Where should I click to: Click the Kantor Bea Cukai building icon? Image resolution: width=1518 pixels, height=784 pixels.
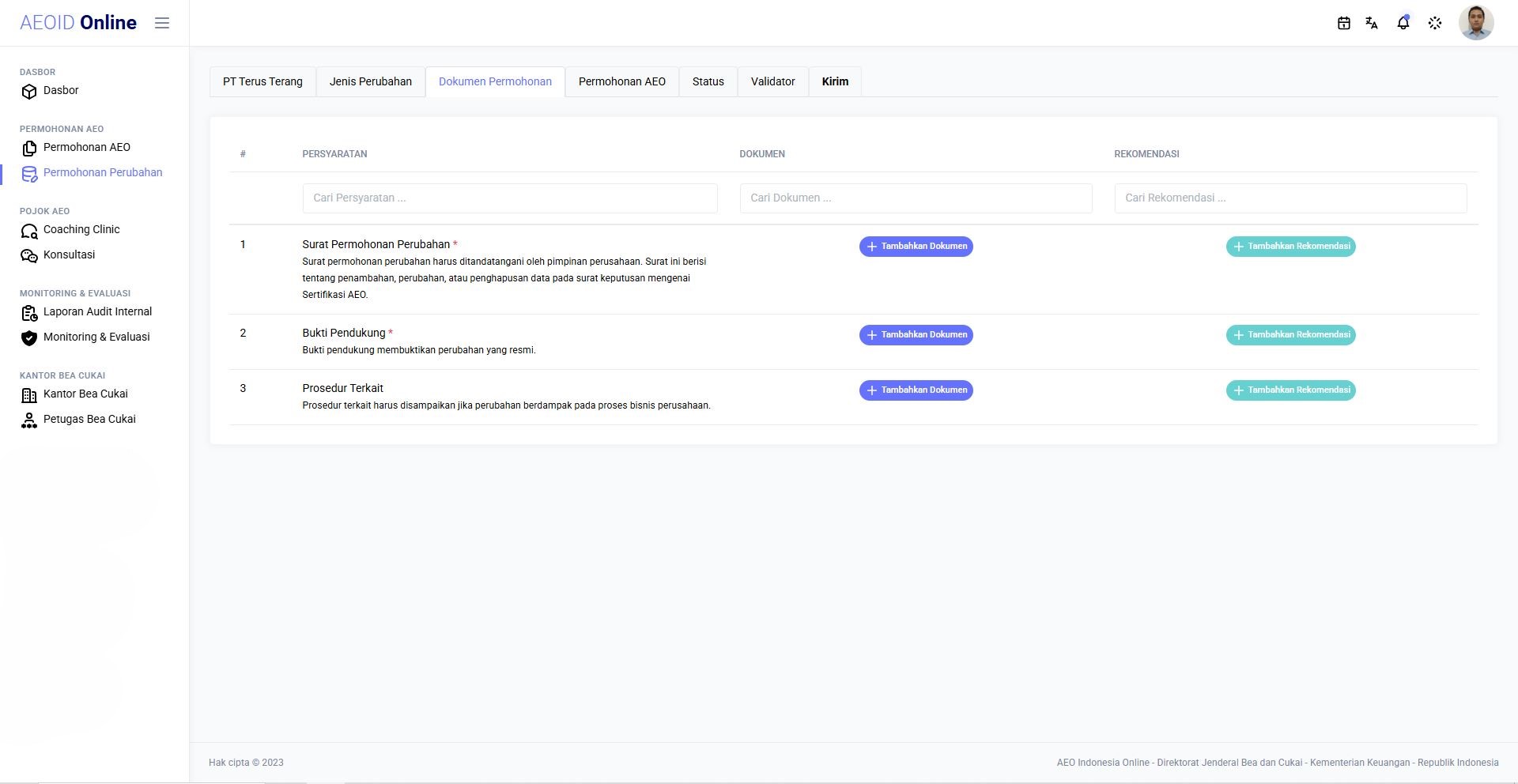click(29, 395)
